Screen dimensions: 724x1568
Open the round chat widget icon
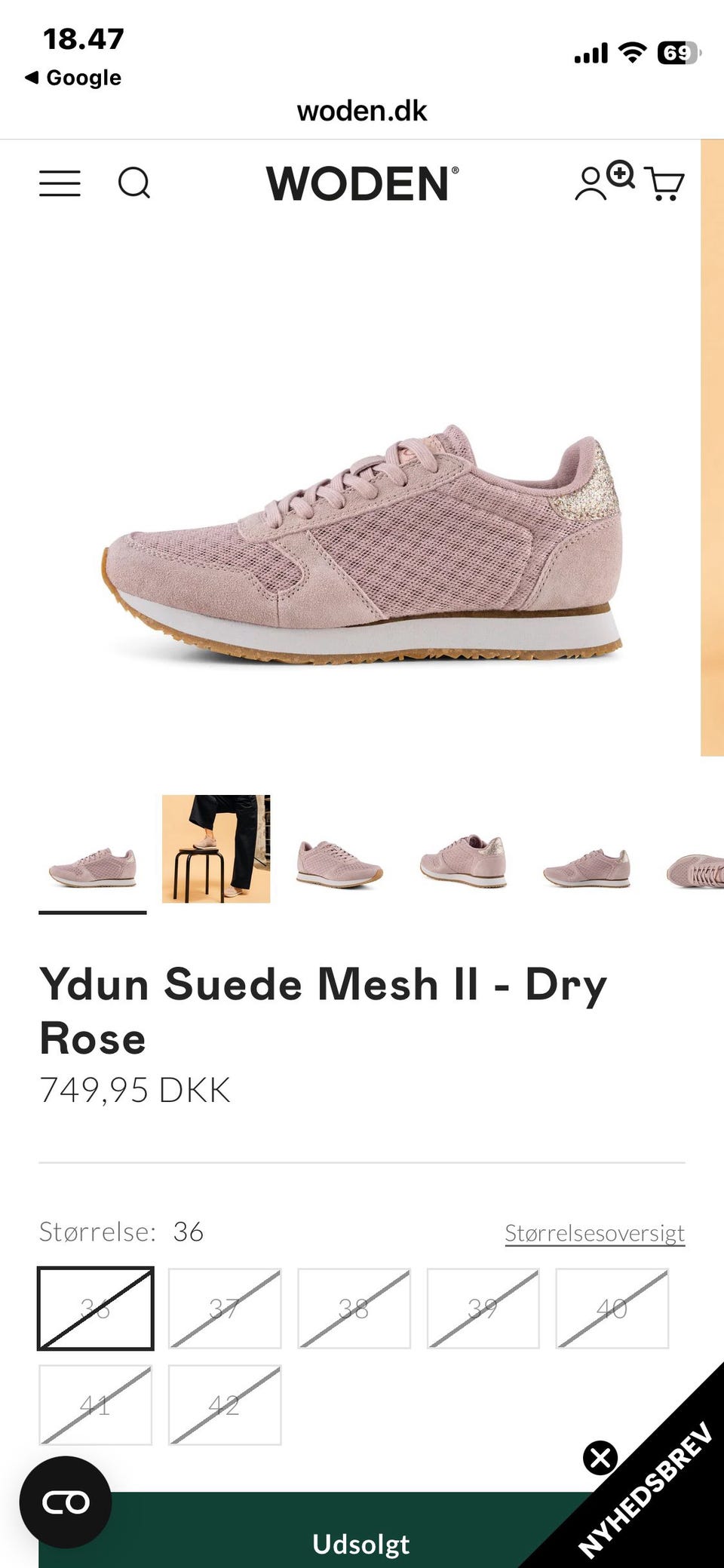point(66,1502)
